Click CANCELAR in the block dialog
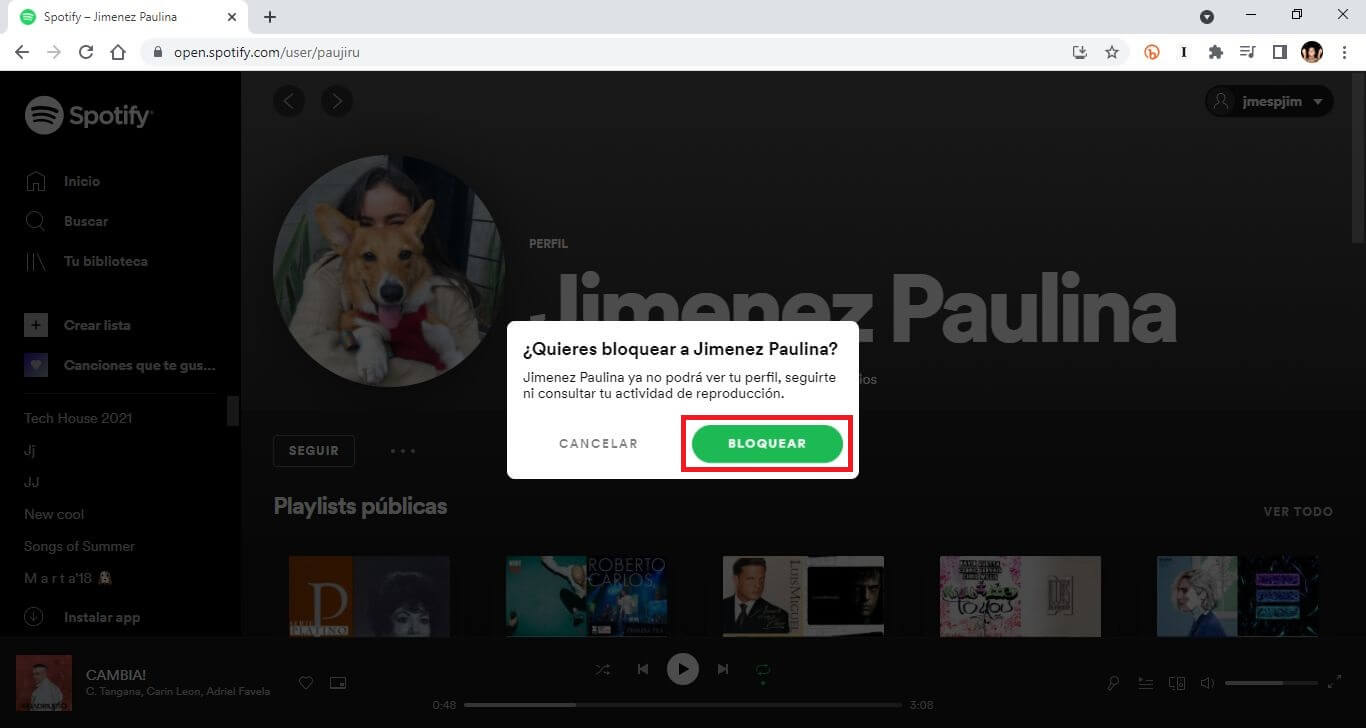This screenshot has width=1366, height=728. click(x=598, y=443)
